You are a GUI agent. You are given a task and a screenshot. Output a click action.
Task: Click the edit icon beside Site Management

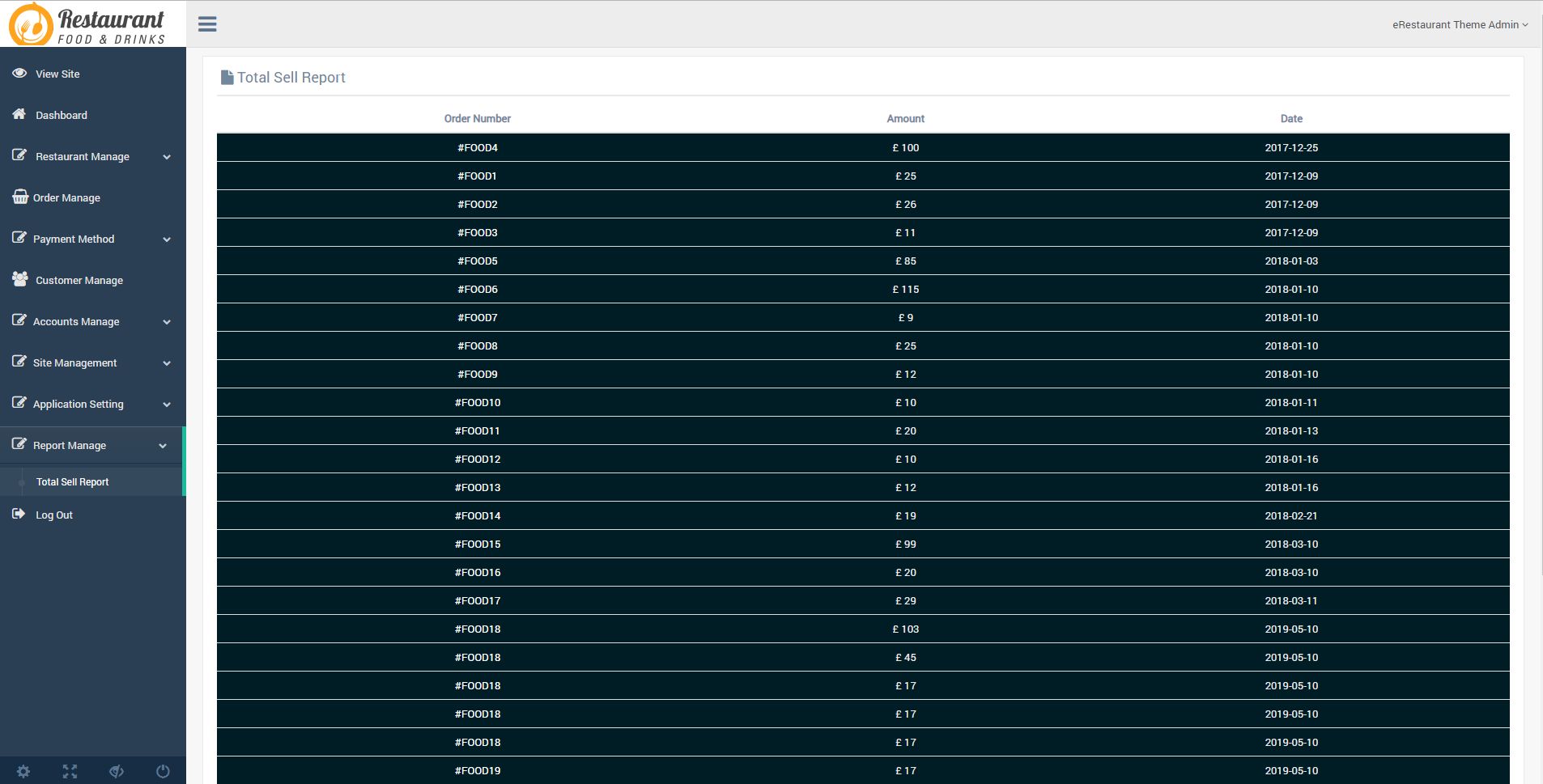pyautogui.click(x=19, y=362)
